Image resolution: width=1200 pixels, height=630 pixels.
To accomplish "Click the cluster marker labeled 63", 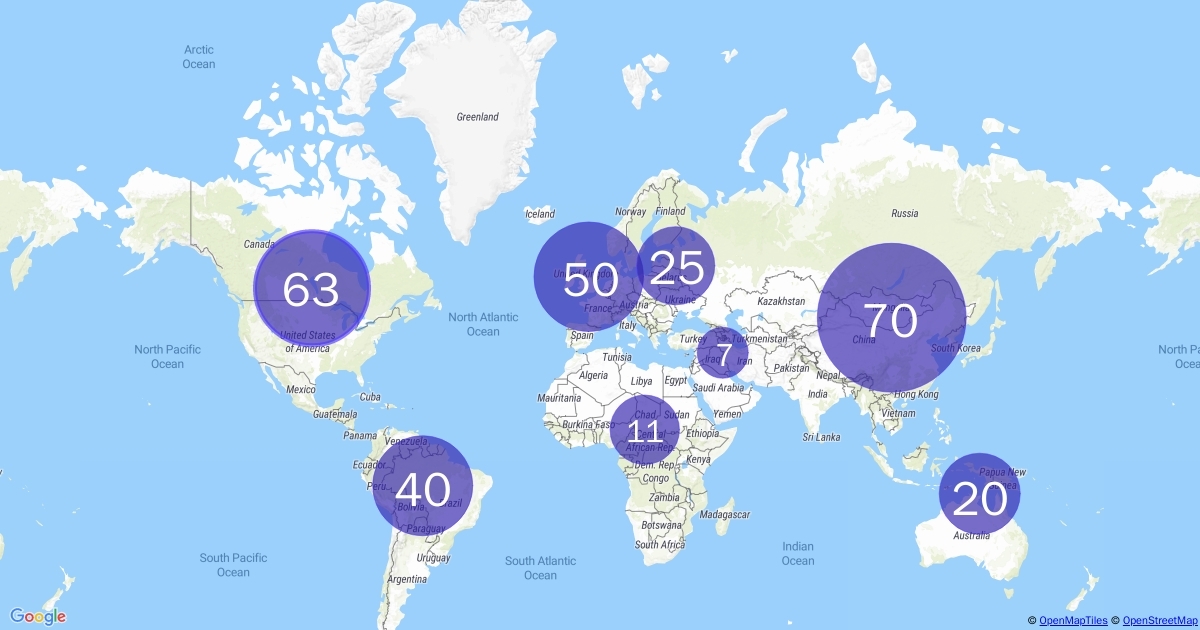I will pos(312,288).
